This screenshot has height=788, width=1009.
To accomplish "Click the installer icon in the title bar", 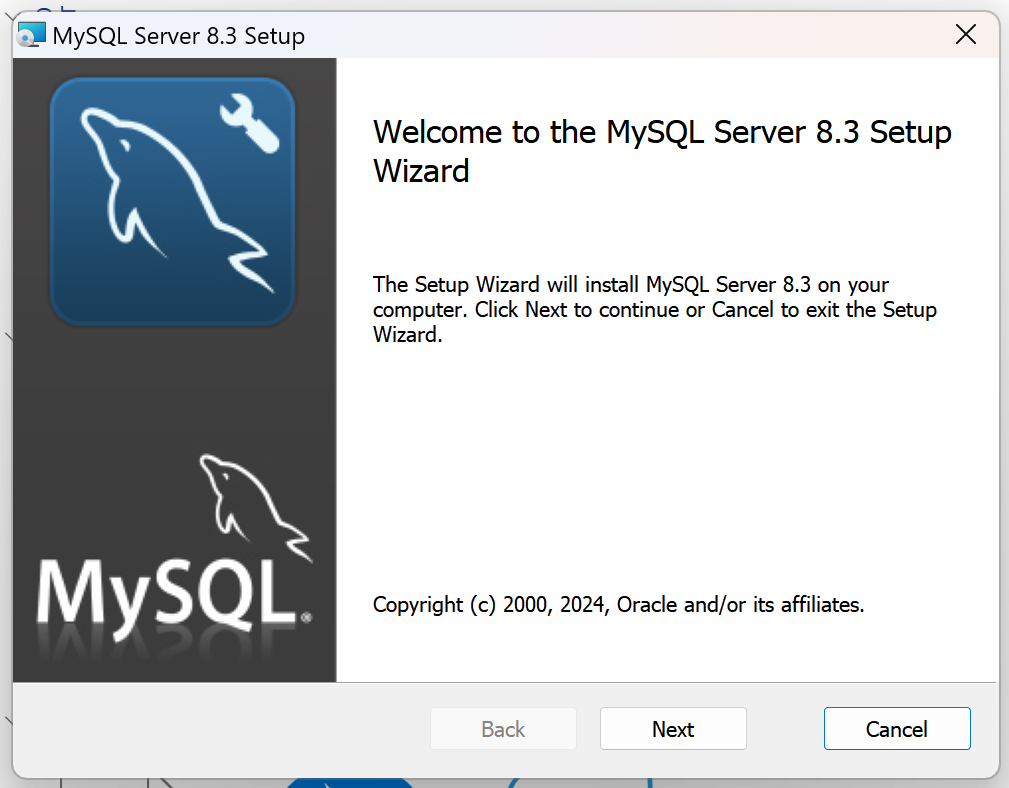I will coord(32,35).
